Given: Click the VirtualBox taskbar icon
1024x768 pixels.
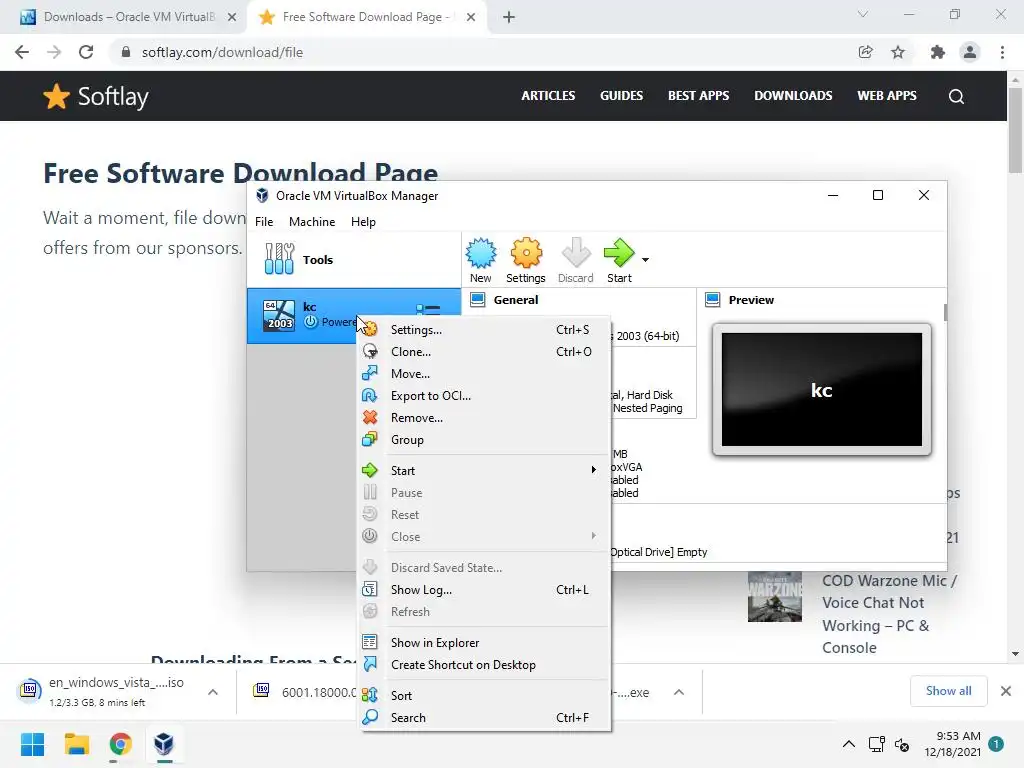Looking at the screenshot, I should pyautogui.click(x=164, y=744).
